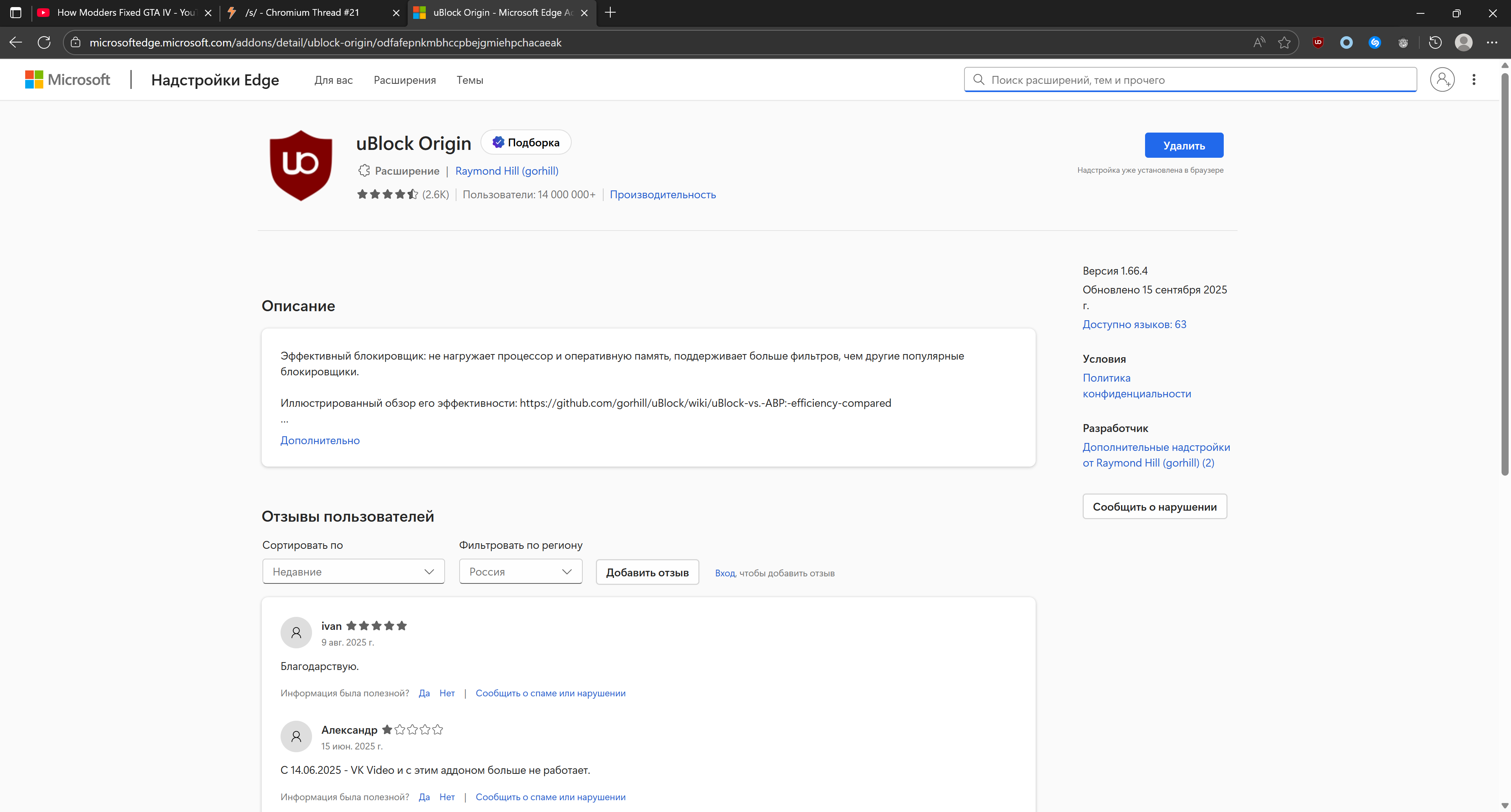Click the add-ons search input field
The image size is (1511, 812).
(x=1197, y=80)
